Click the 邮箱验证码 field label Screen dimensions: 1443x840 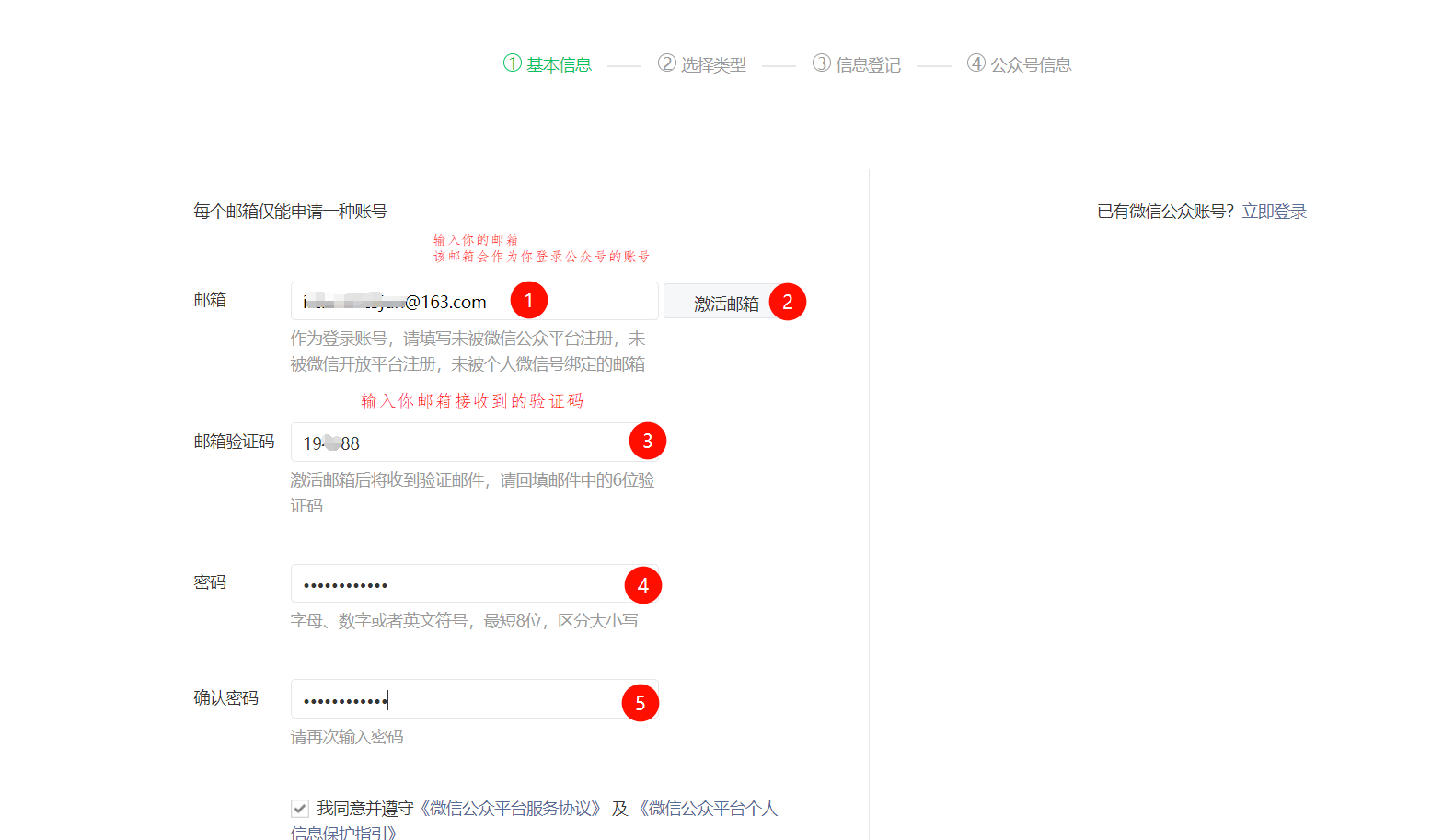(234, 442)
